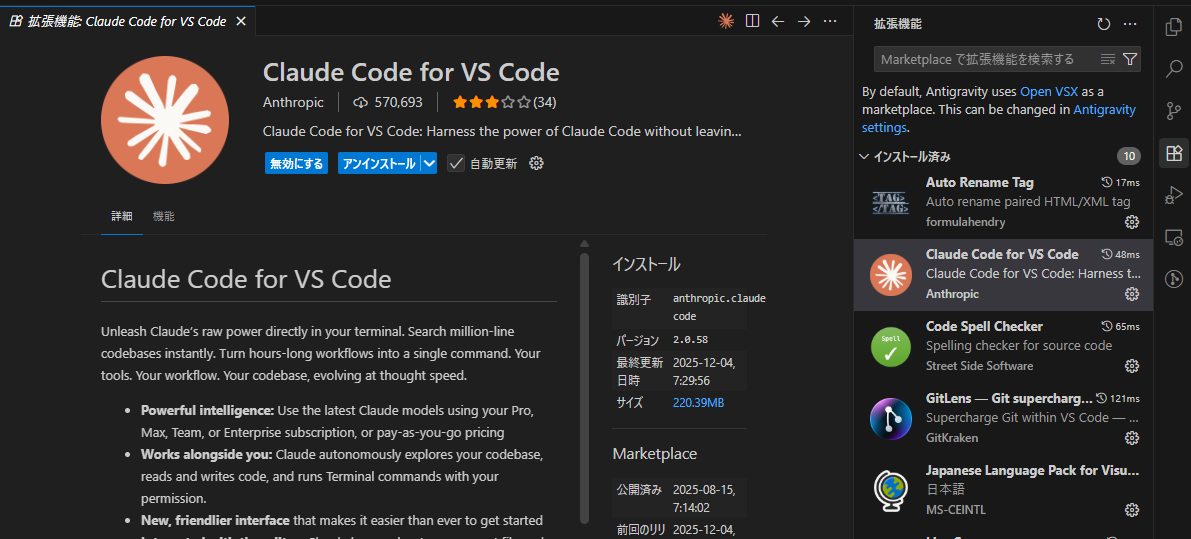Click the published date 2025-08-15
The image size is (1191, 539).
pos(704,498)
